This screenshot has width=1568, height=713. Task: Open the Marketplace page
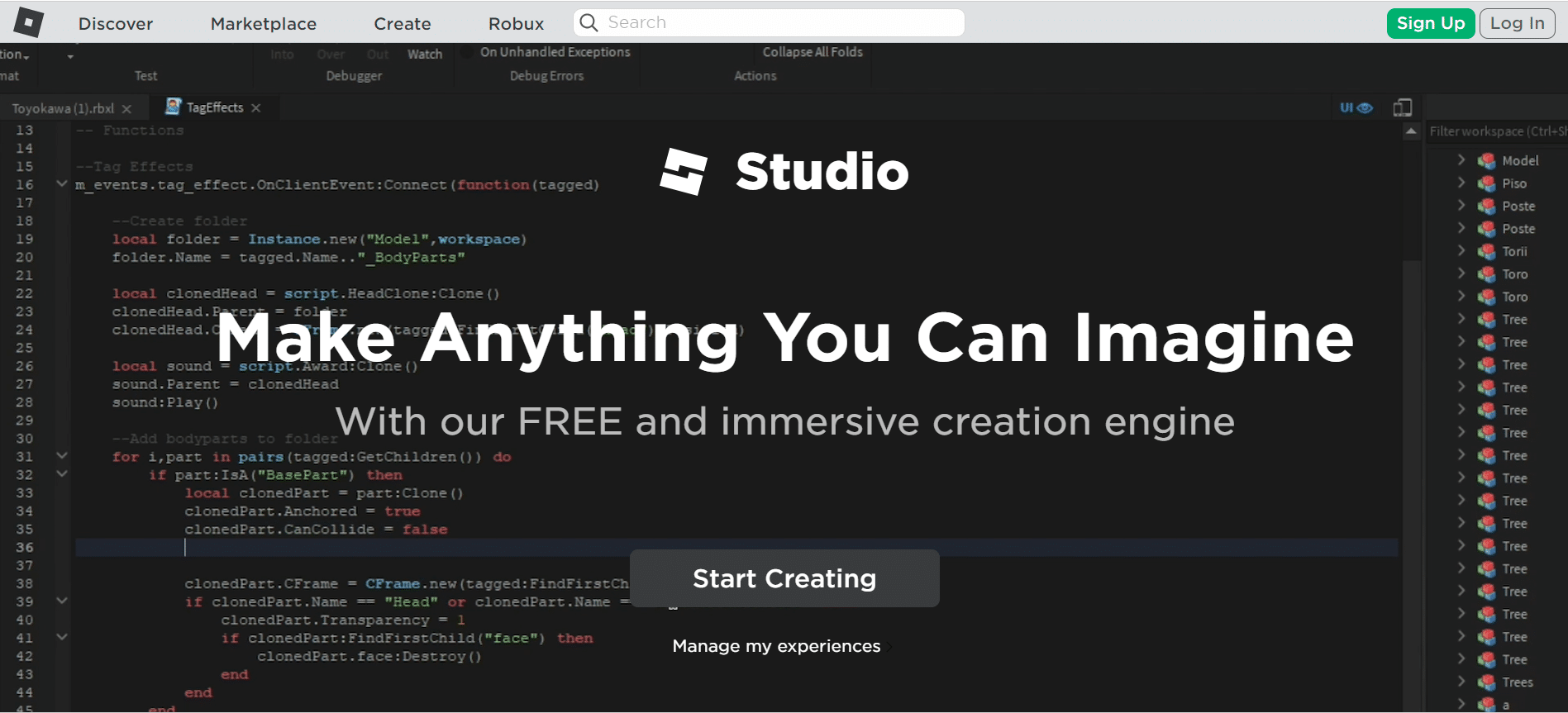pyautogui.click(x=263, y=23)
